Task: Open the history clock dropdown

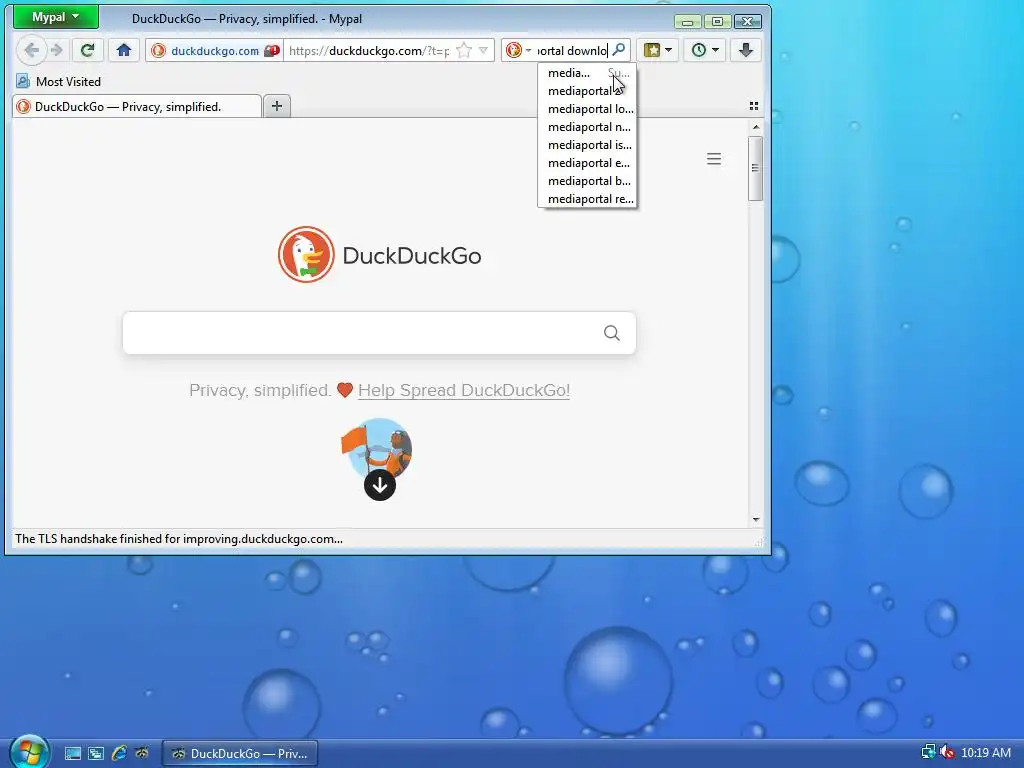Action: [705, 50]
